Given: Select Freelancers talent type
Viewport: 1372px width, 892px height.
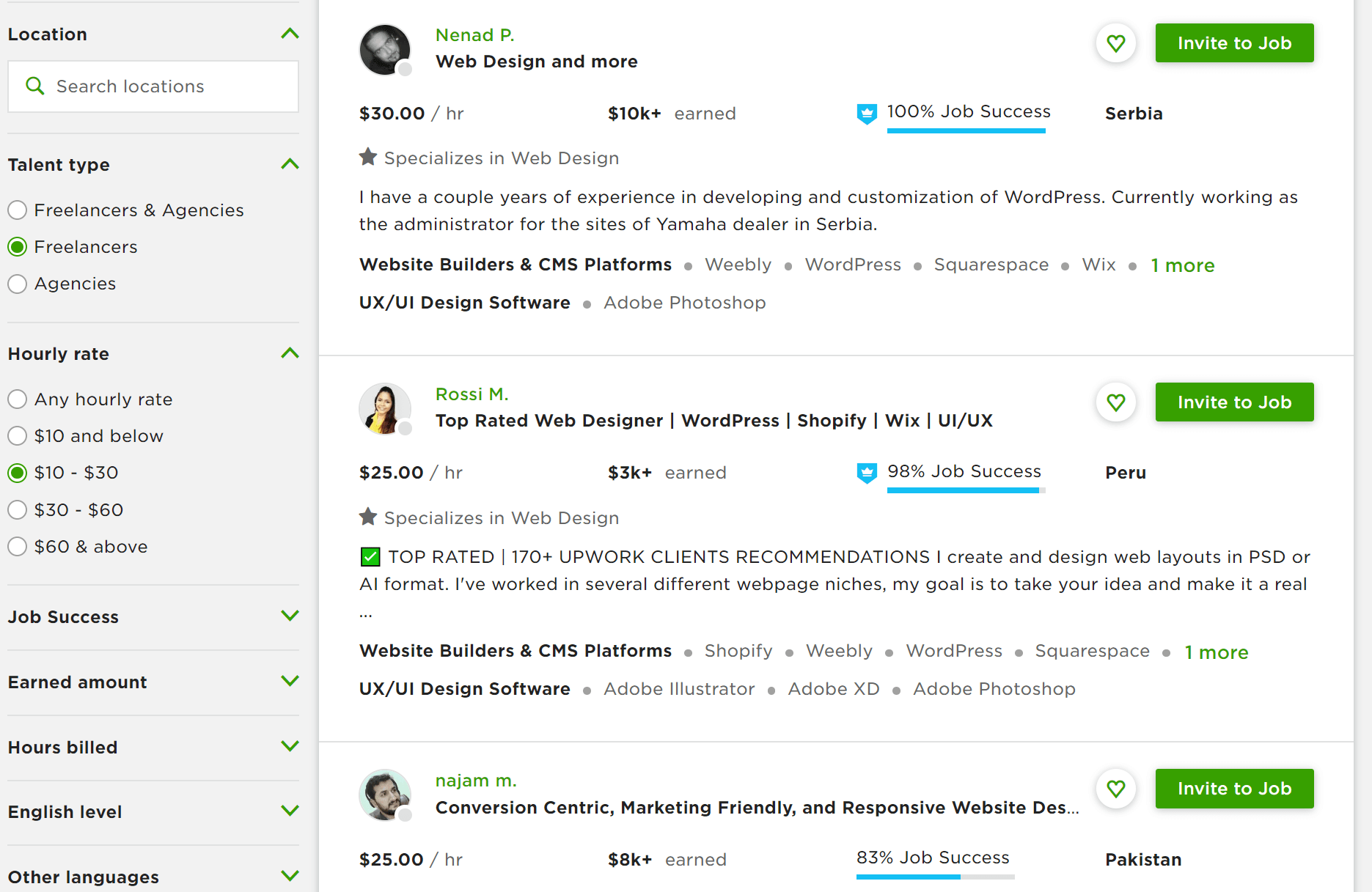Looking at the screenshot, I should tap(18, 247).
